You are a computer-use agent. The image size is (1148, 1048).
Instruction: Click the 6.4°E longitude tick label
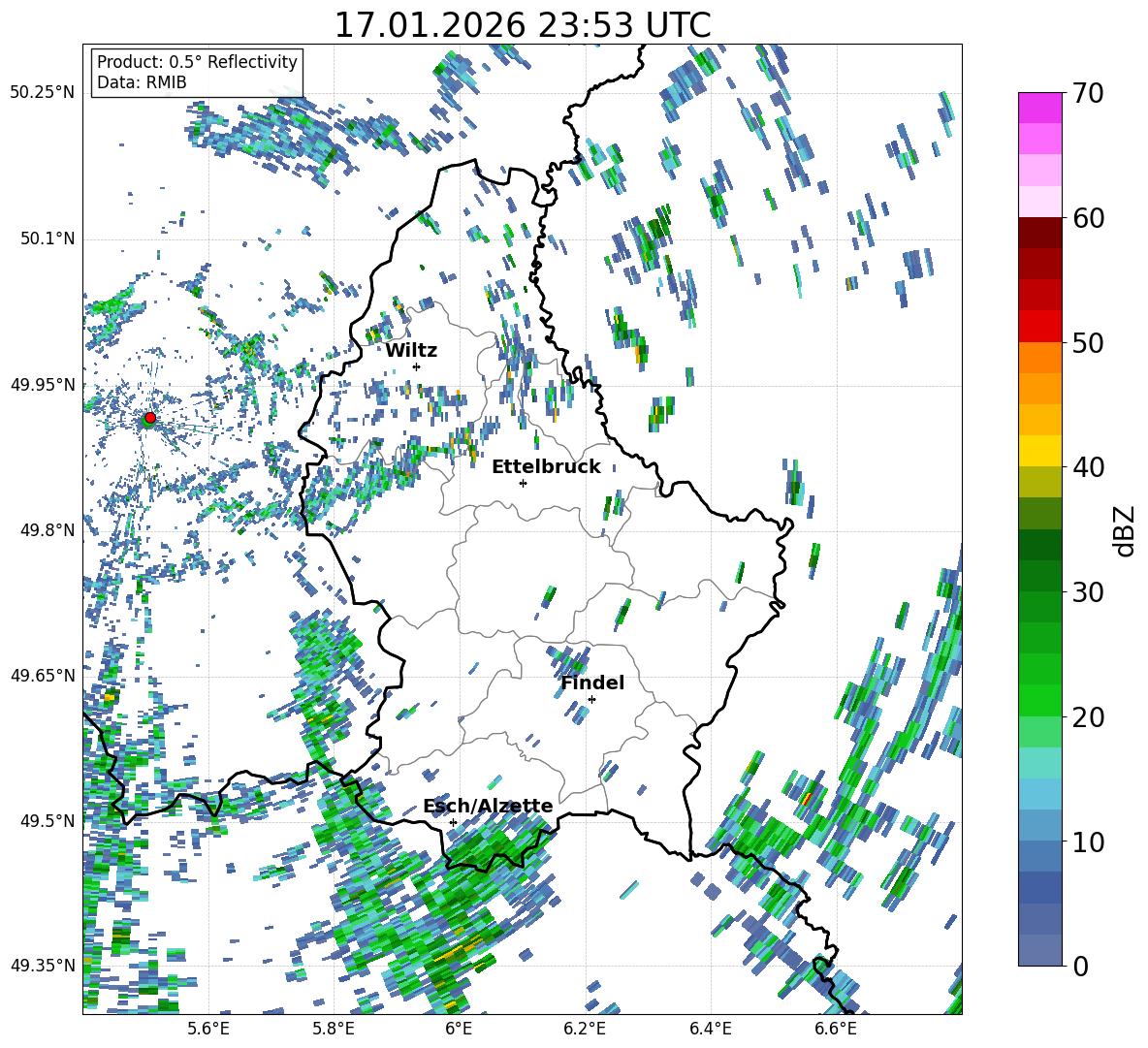[x=710, y=1030]
